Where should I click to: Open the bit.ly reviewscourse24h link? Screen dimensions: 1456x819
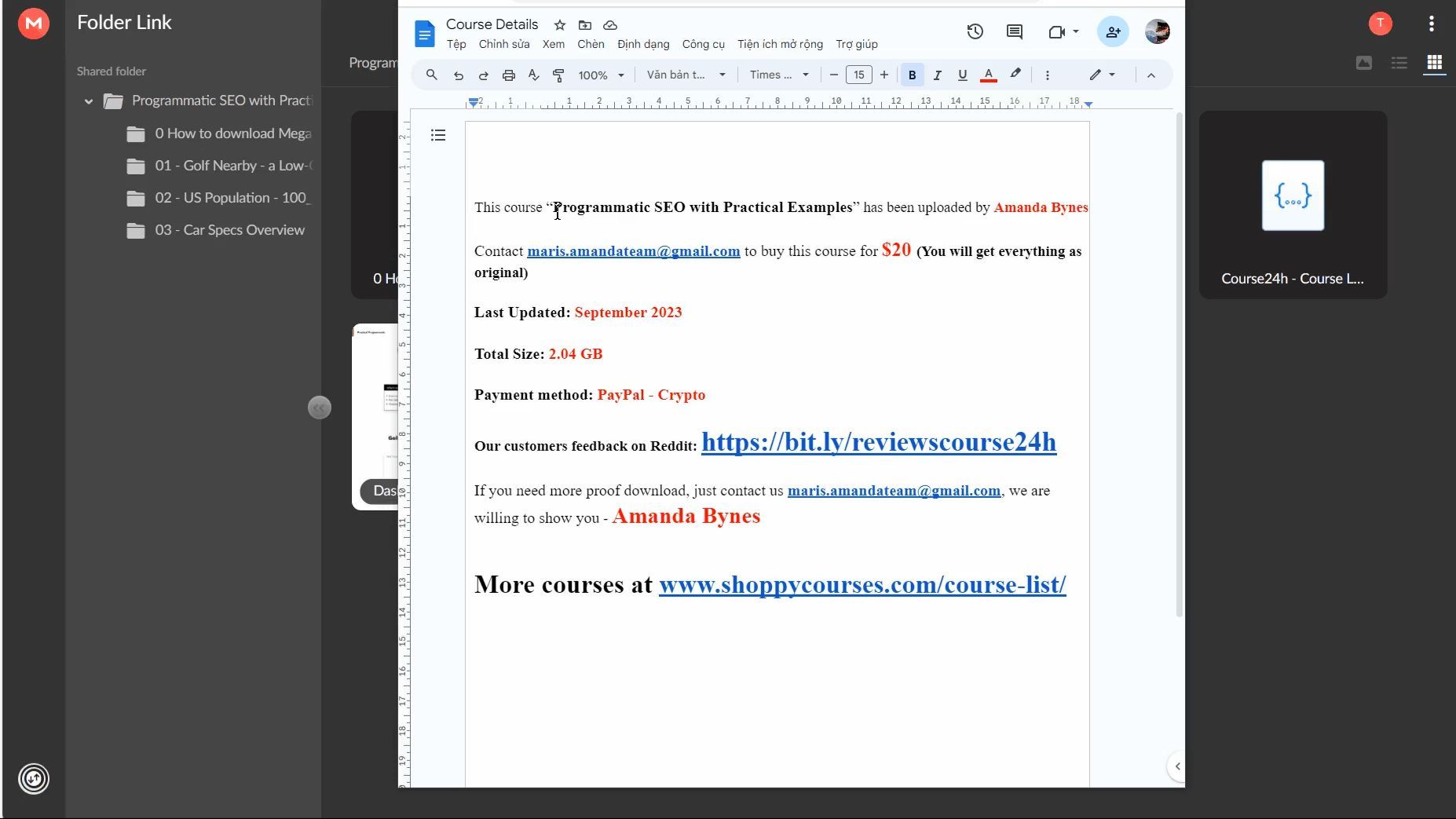878,443
